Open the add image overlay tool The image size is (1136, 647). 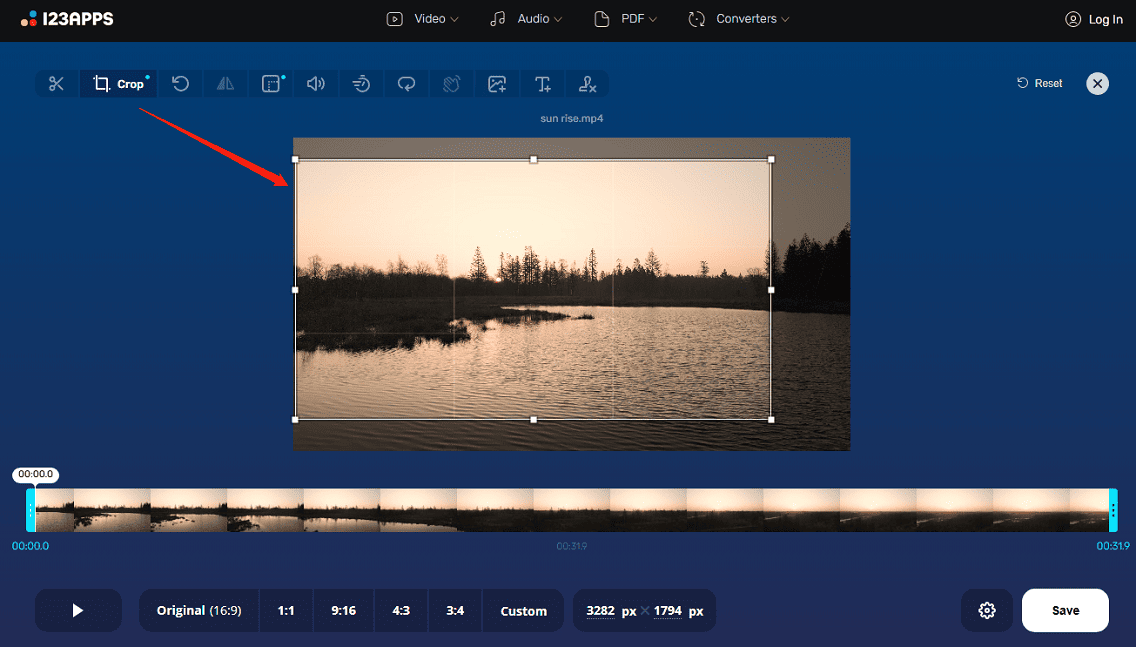click(497, 83)
